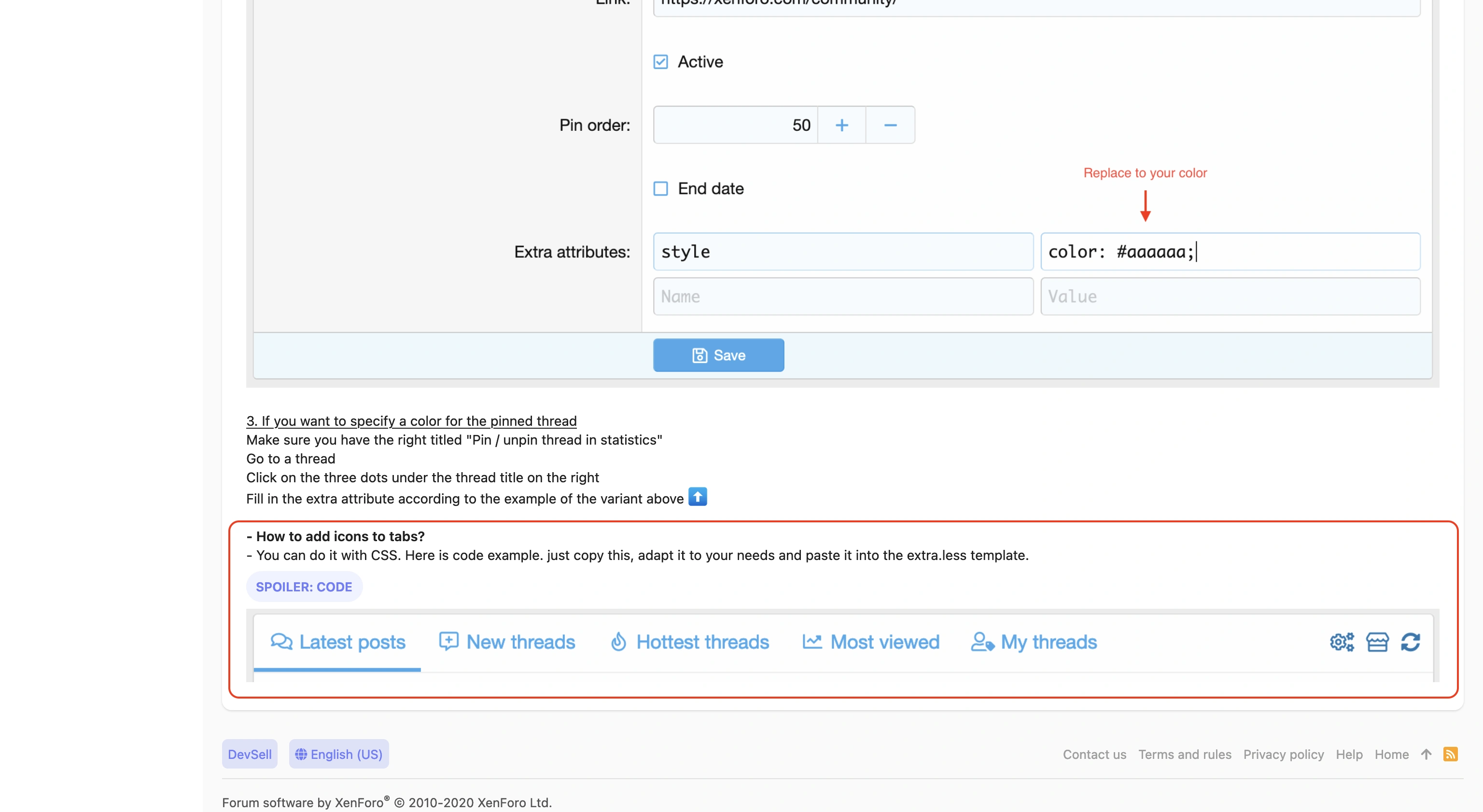Uncheck the Active checkbox
Screen dimensions: 1483x812
pos(661,62)
